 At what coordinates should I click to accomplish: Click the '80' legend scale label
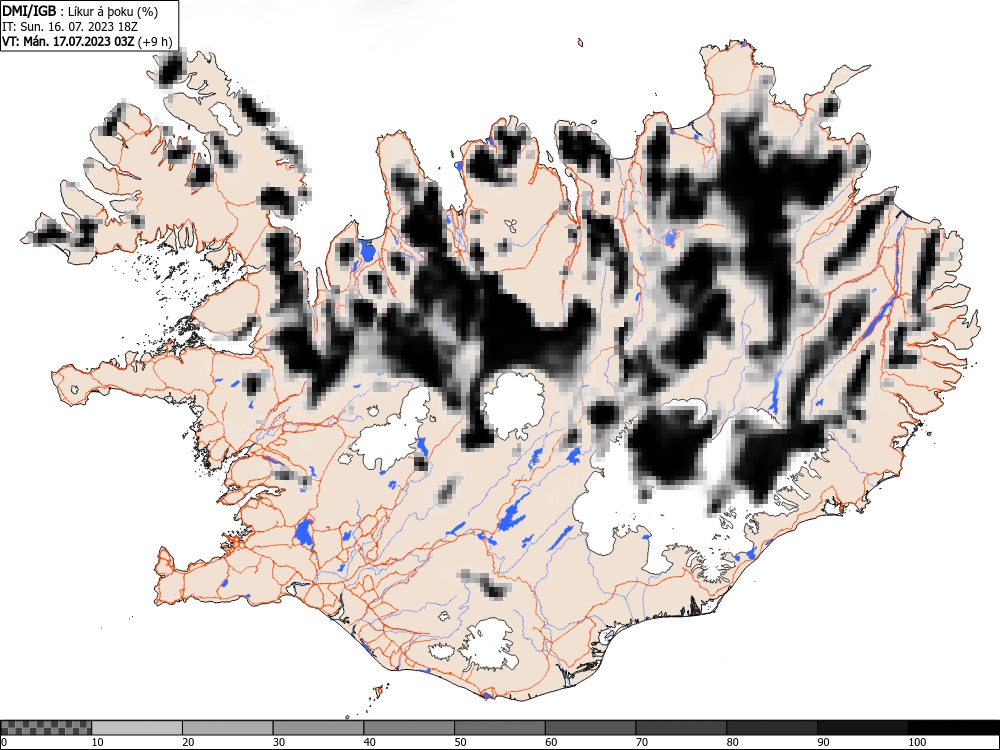pos(732,742)
